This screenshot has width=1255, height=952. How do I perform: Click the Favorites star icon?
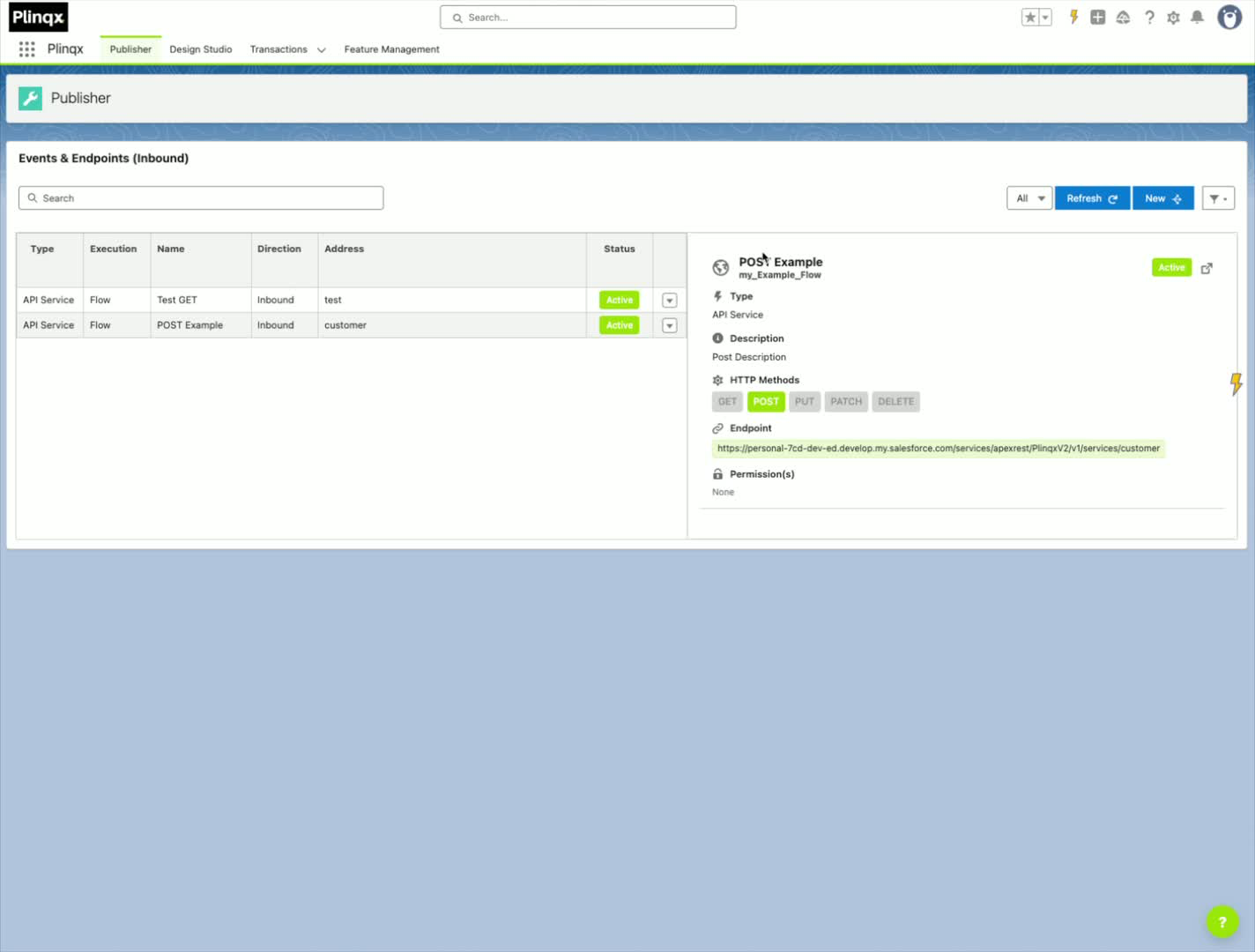coord(1029,17)
